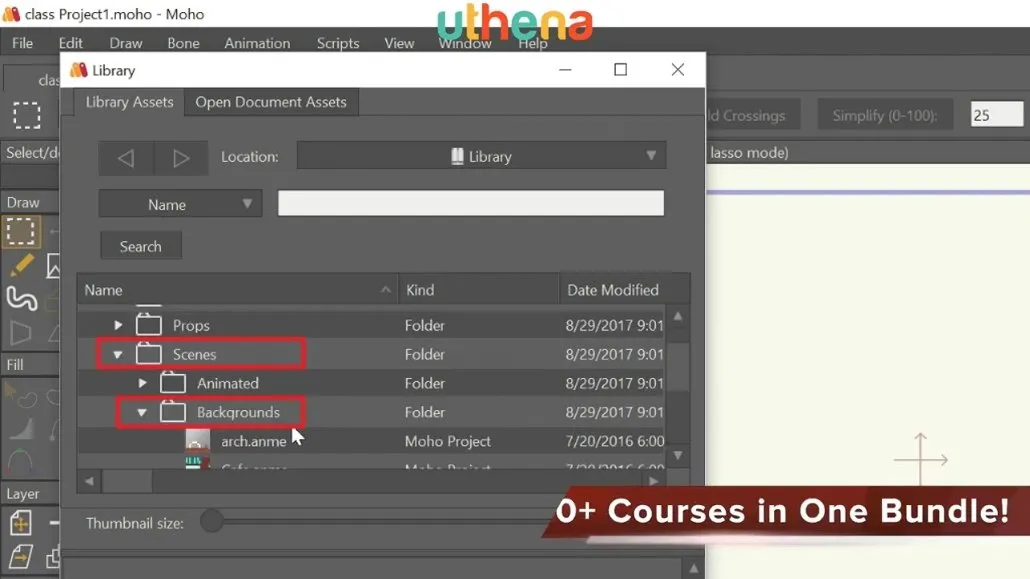Maximize the Library window
The image size is (1030, 579).
click(620, 70)
